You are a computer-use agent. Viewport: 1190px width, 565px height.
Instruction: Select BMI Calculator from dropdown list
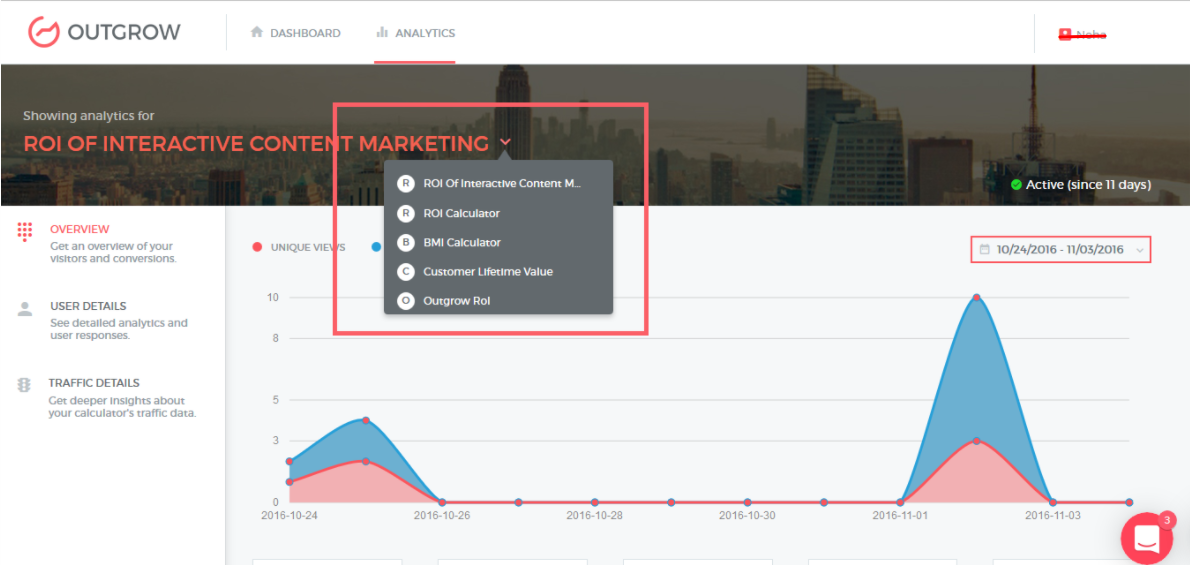pyautogui.click(x=498, y=242)
